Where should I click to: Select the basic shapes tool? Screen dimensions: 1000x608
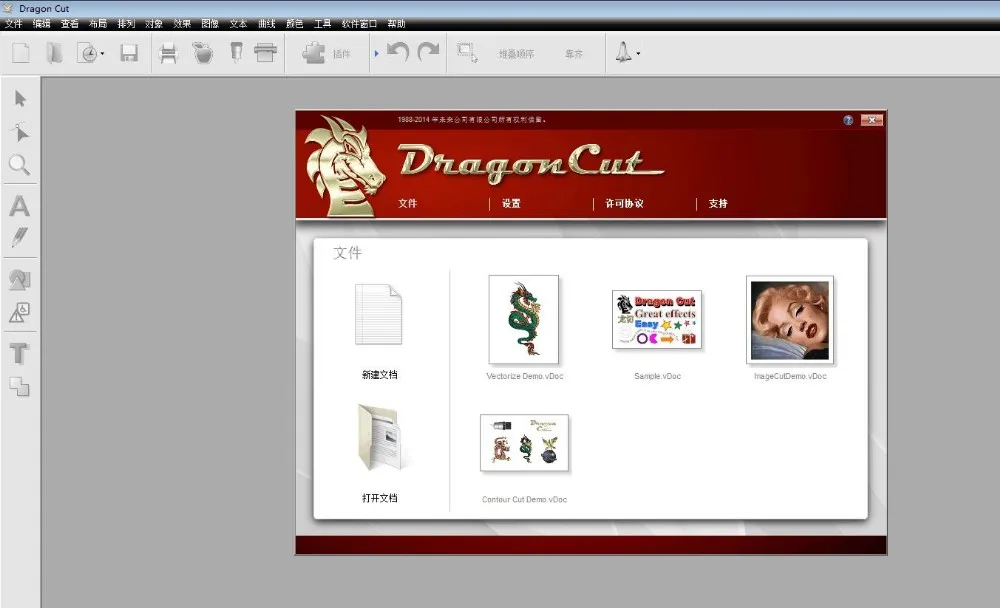pyautogui.click(x=19, y=279)
